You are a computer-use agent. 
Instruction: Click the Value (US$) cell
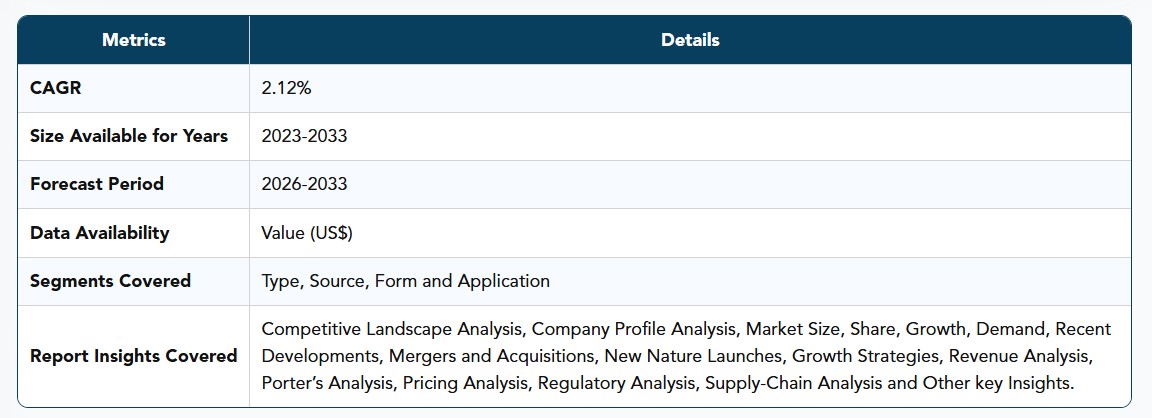307,233
